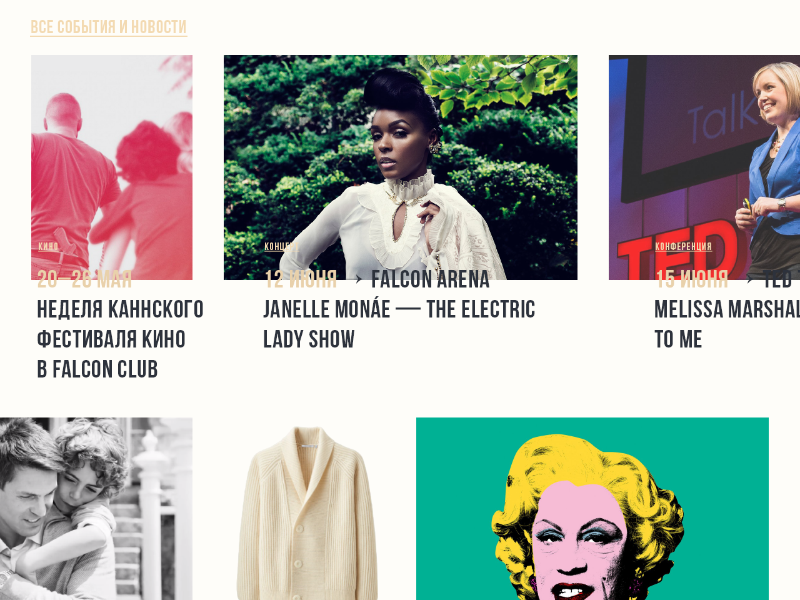Open the 'Janelle Monáe — The Electric Lady Show' title

click(399, 324)
